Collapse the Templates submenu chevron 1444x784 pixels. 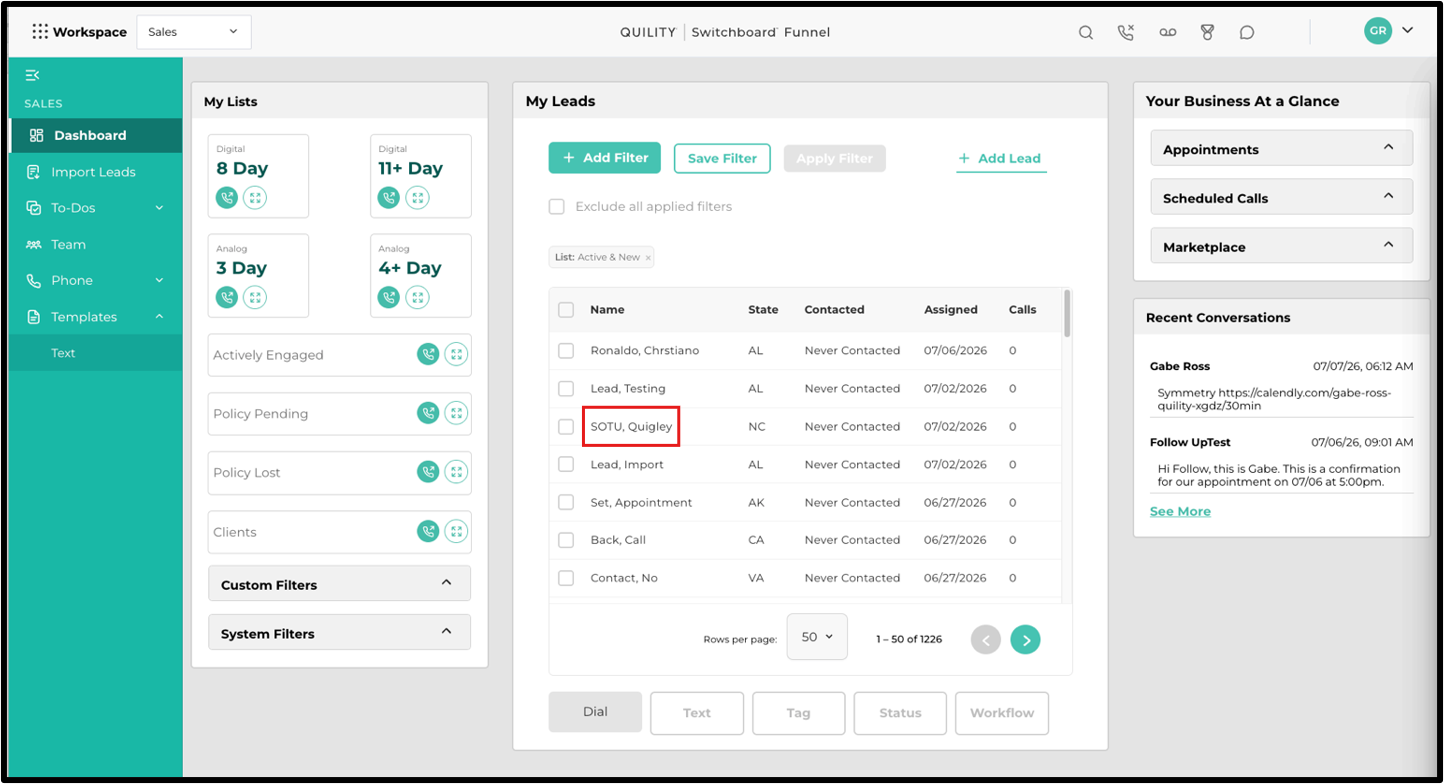point(159,317)
